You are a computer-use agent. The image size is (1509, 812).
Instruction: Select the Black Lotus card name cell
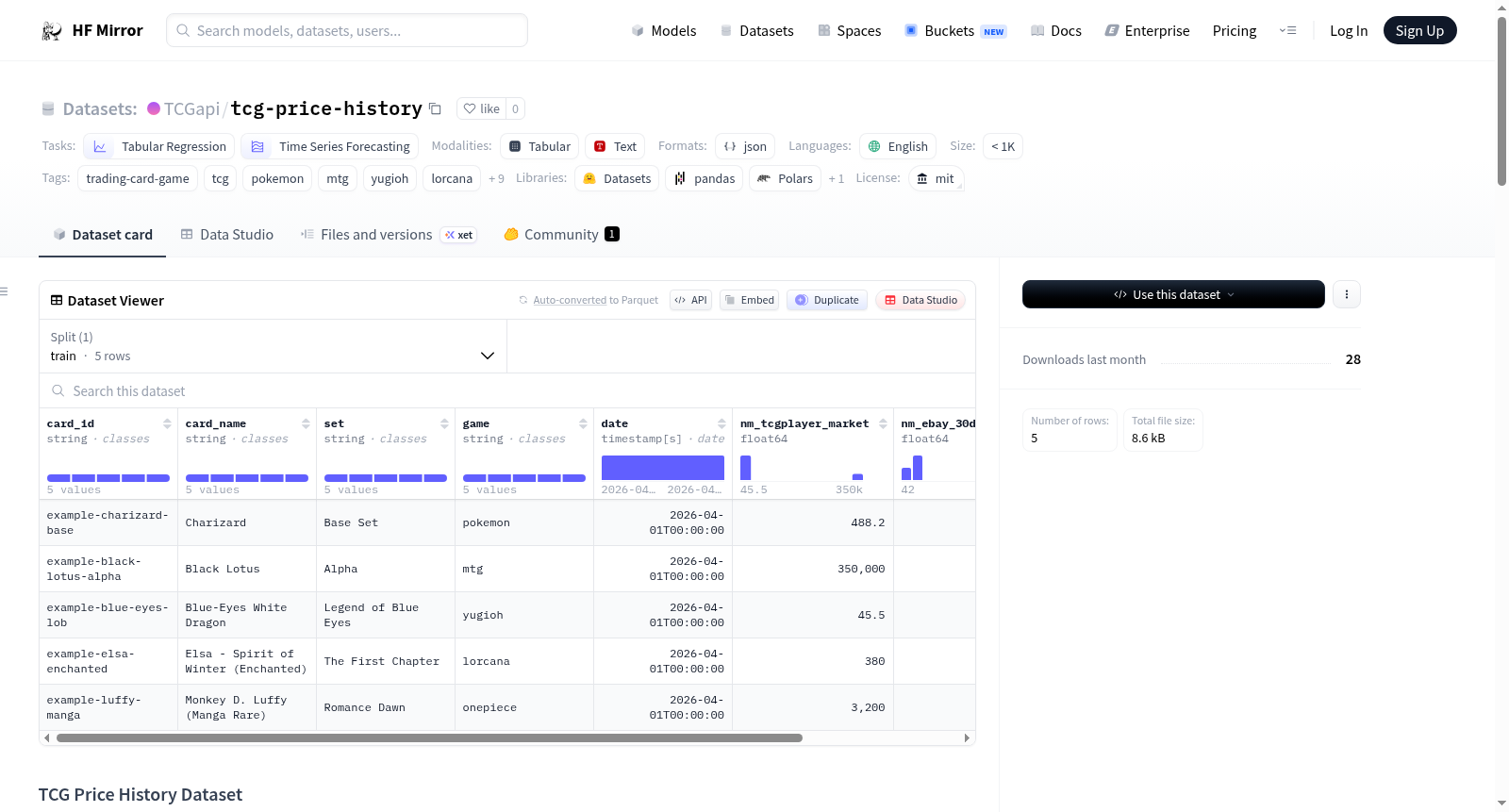[x=247, y=569]
